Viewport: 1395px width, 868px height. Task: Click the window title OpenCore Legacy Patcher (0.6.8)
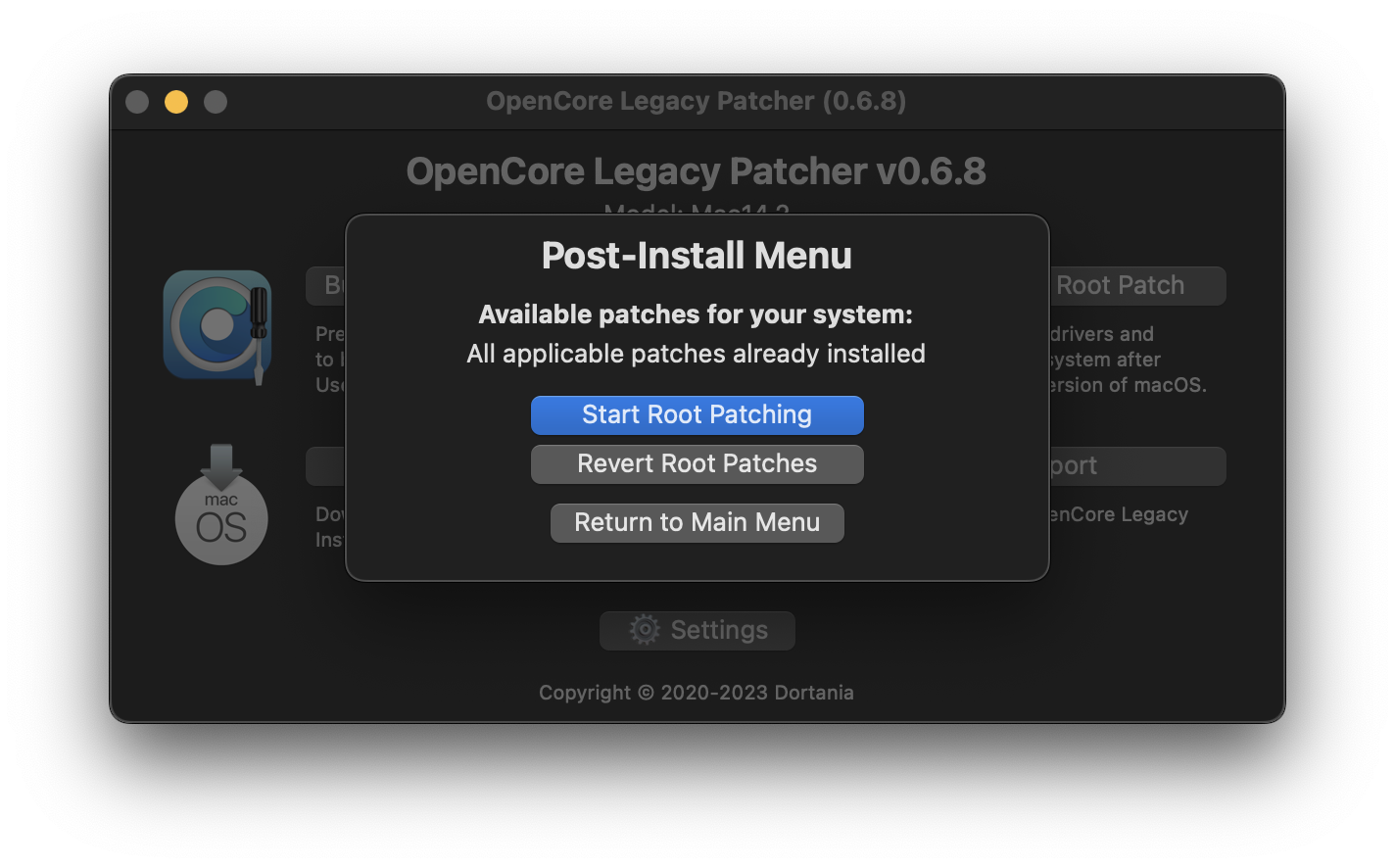point(696,101)
